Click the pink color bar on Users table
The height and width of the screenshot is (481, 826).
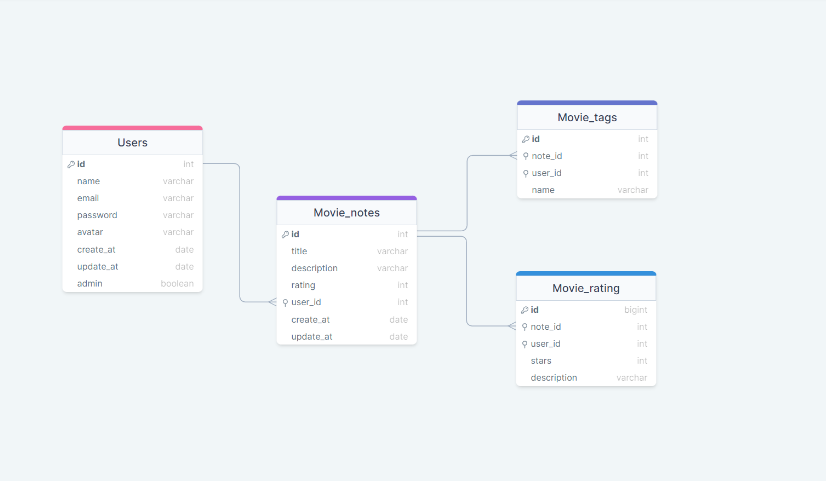pos(132,128)
